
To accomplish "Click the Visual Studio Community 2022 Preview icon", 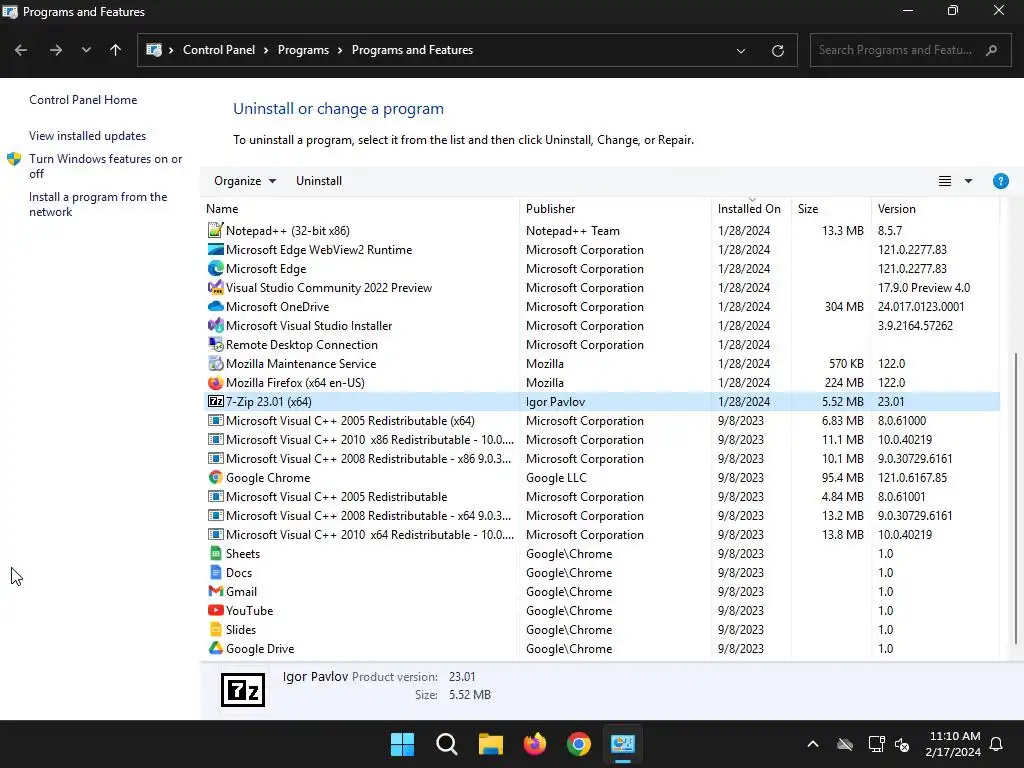I will (x=216, y=287).
